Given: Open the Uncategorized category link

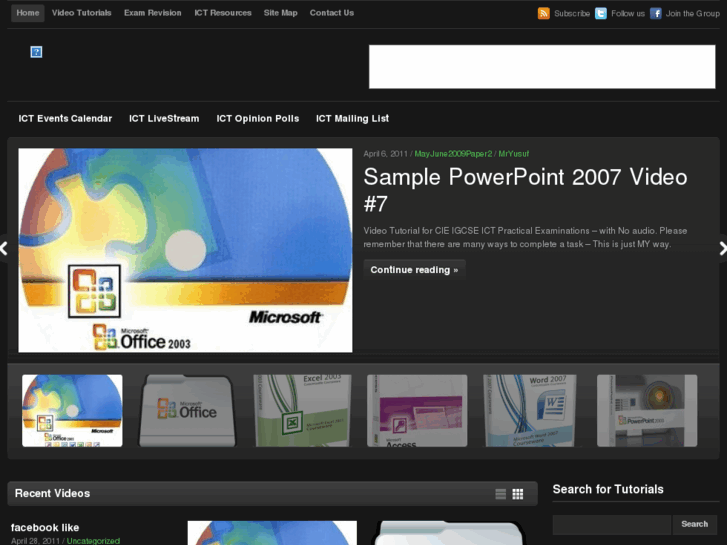Looking at the screenshot, I should [x=93, y=541].
